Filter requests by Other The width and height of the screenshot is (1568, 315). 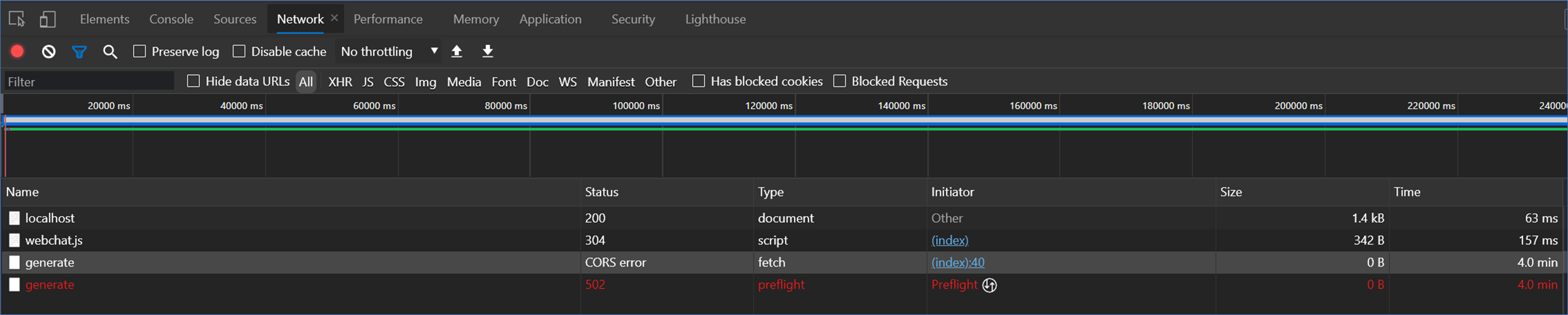(660, 82)
